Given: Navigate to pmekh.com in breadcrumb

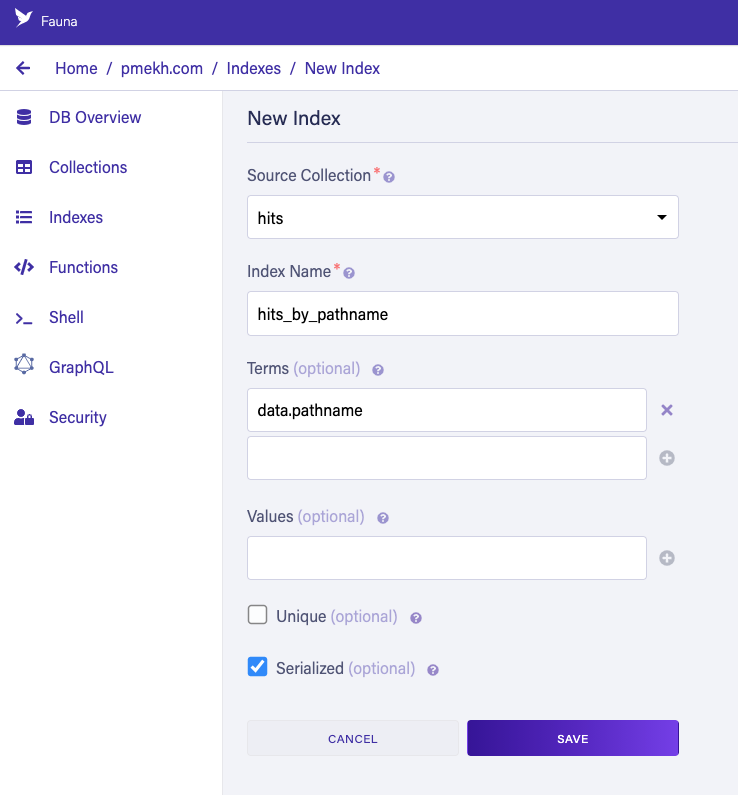Looking at the screenshot, I should (x=162, y=68).
